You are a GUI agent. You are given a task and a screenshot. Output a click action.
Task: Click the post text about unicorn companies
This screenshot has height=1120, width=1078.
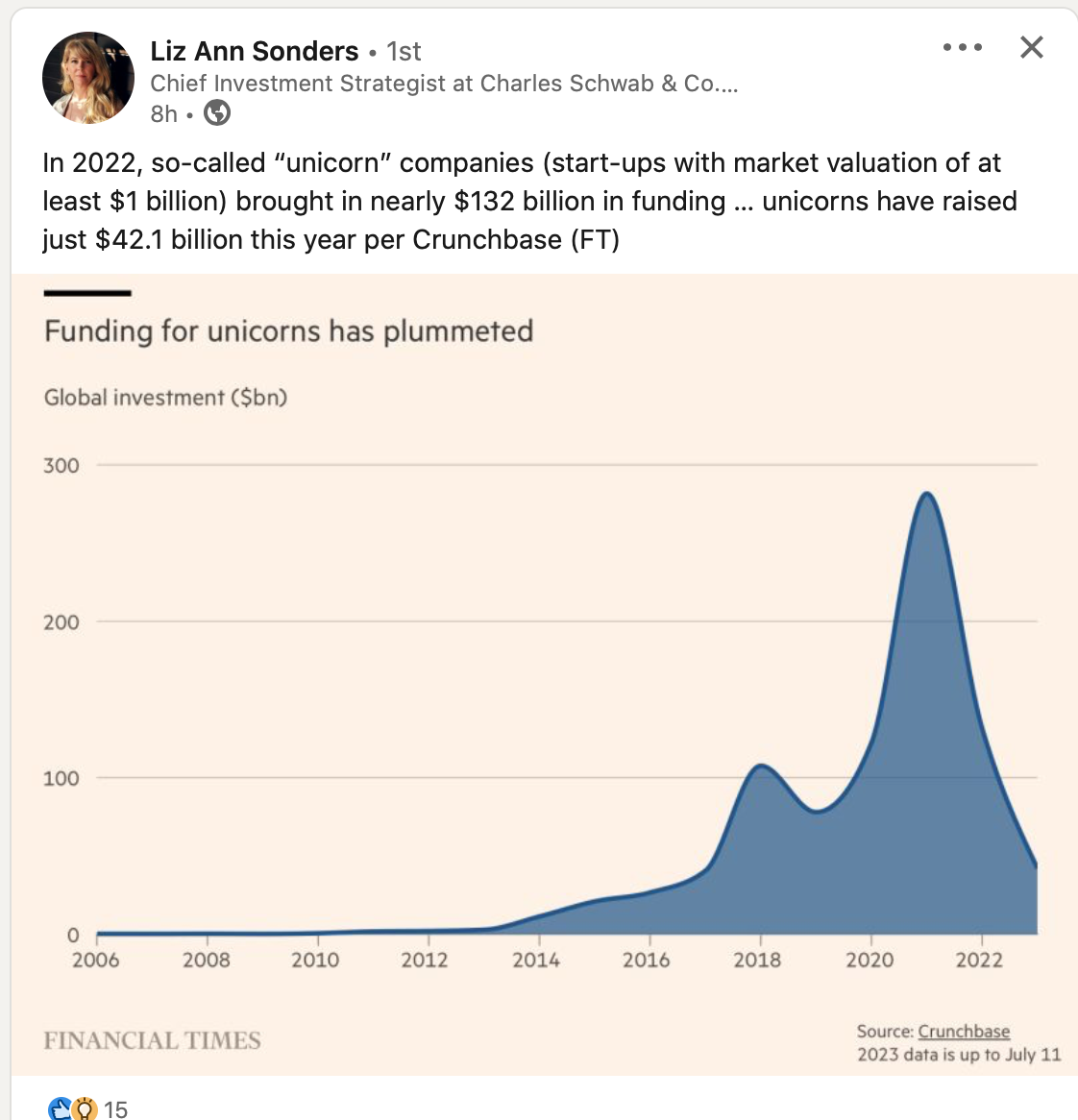click(529, 202)
